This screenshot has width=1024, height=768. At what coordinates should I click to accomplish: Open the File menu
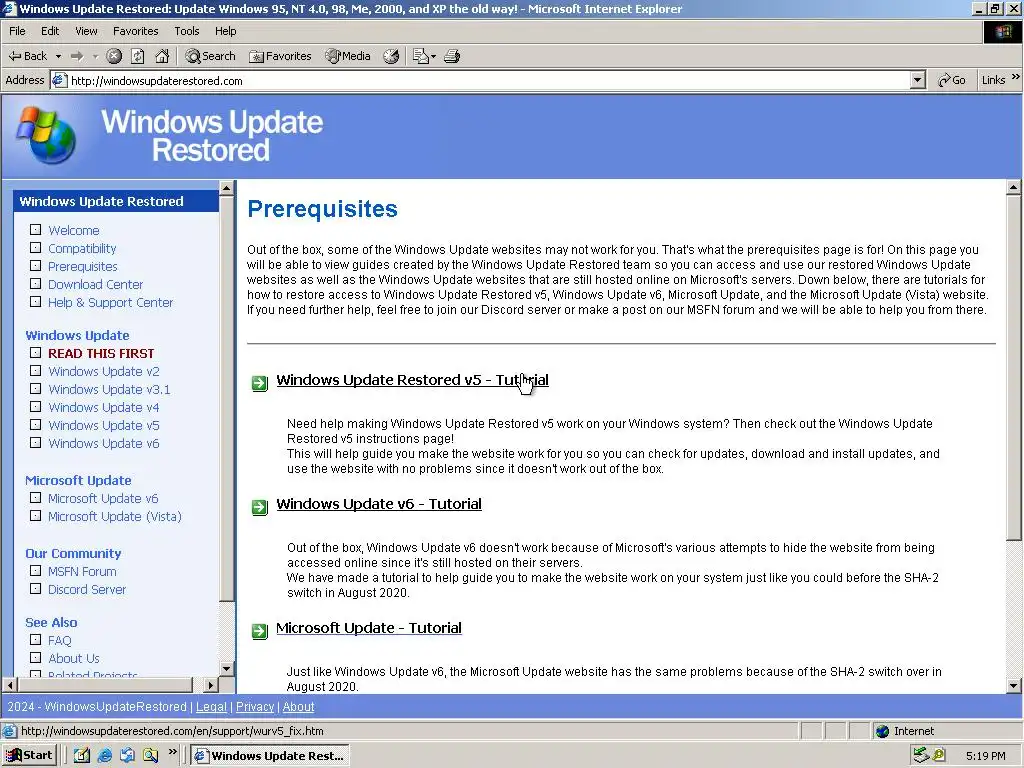pos(17,31)
